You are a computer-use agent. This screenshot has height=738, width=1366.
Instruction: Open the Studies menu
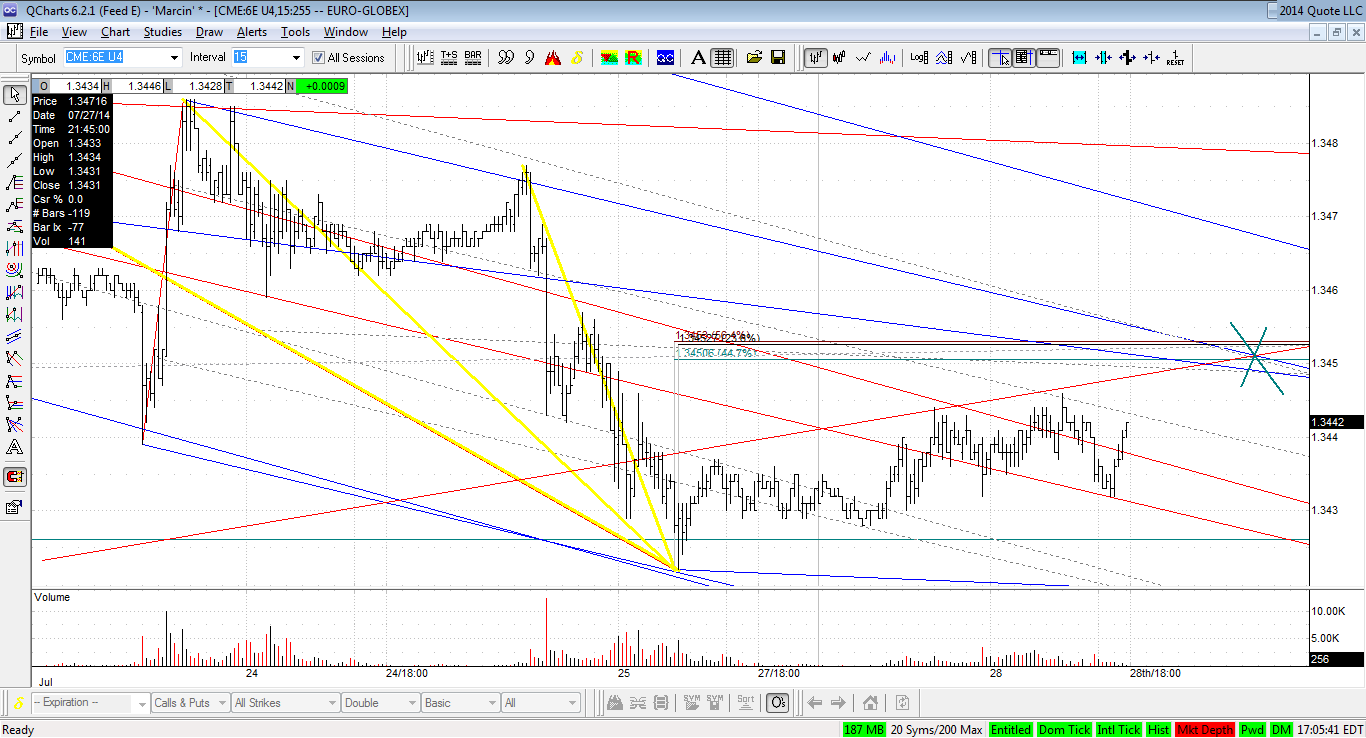pyautogui.click(x=163, y=32)
